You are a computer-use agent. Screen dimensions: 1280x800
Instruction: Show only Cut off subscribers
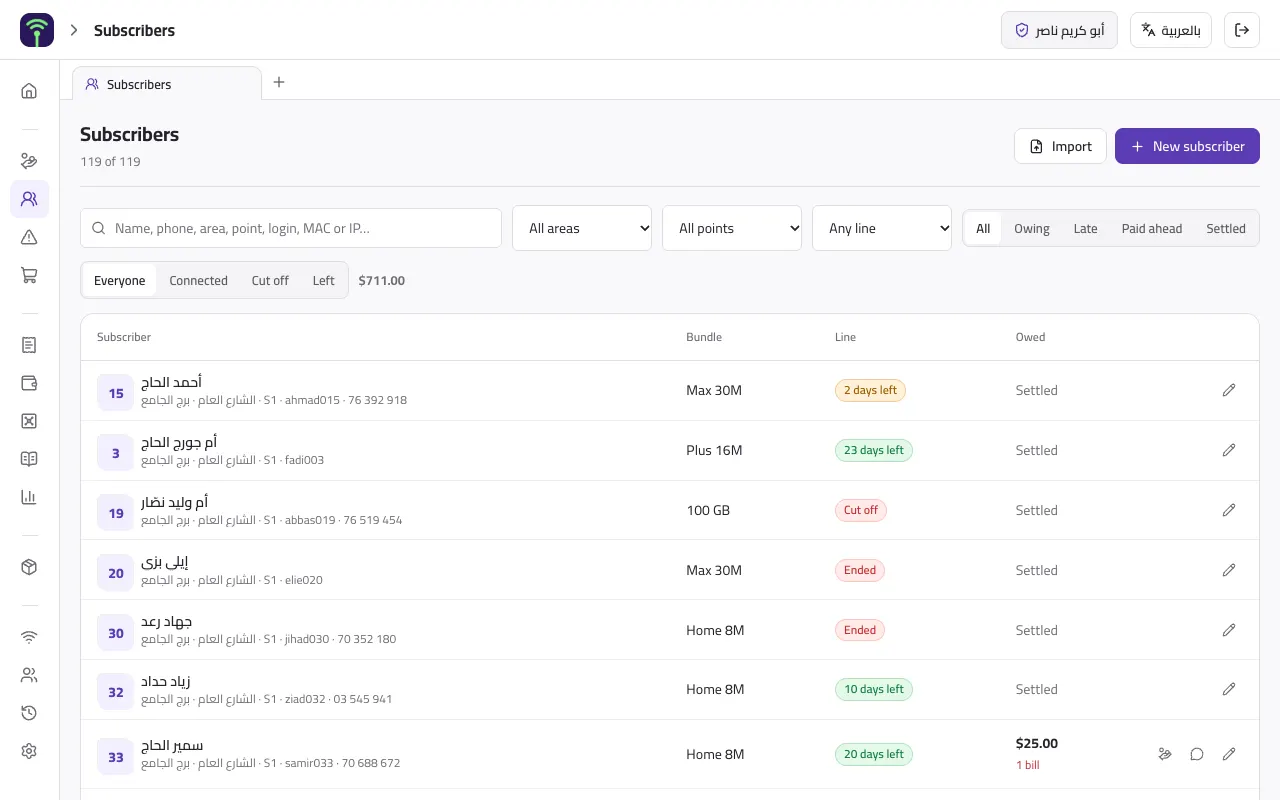(x=270, y=280)
